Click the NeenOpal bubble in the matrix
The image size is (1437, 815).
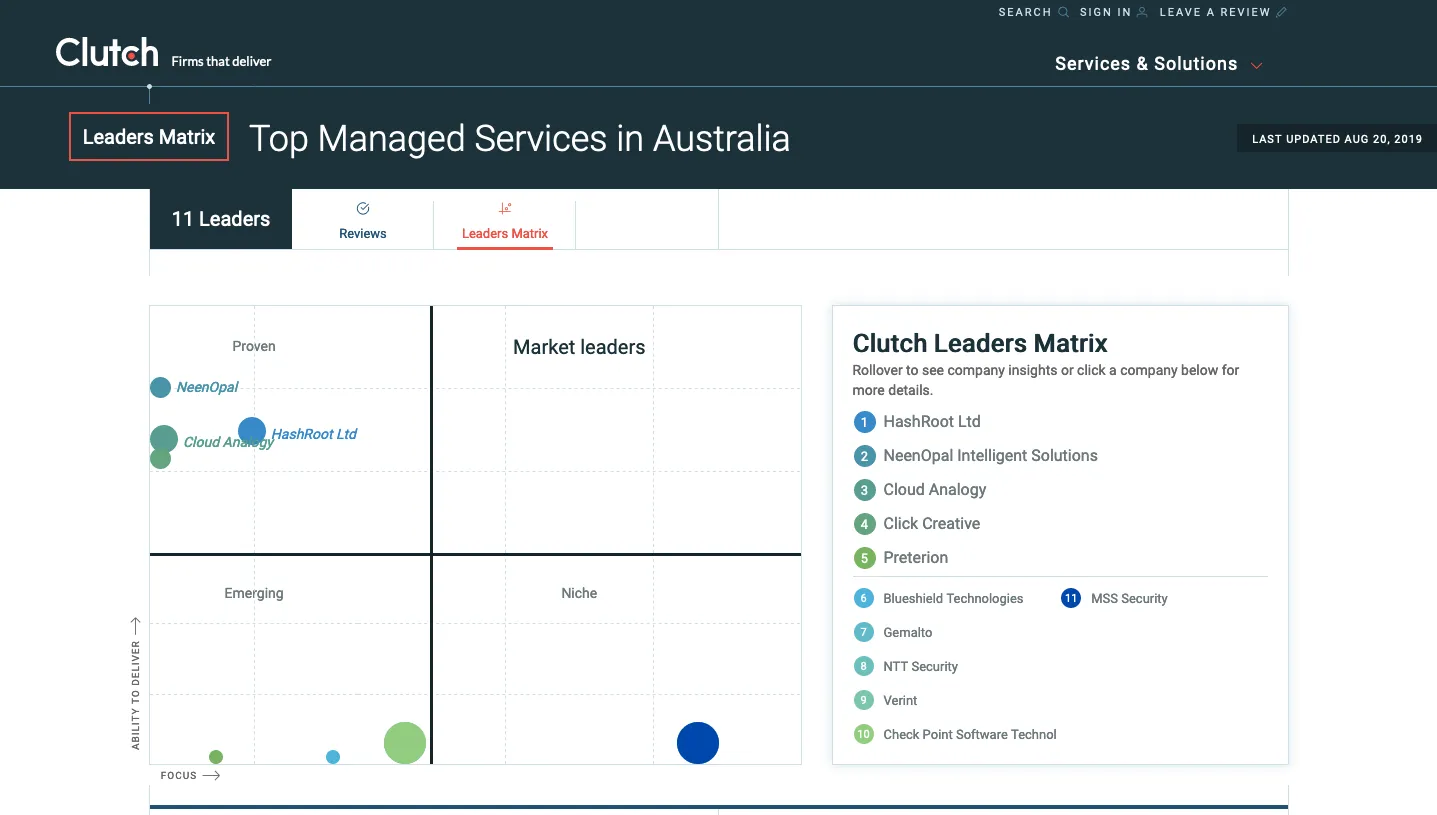[x=160, y=387]
